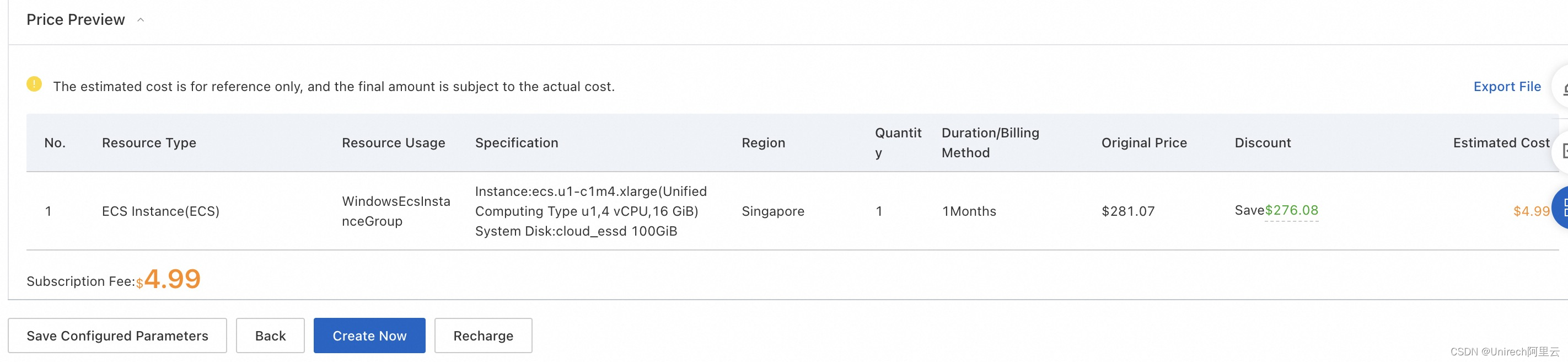Click the Price Preview heading text
The width and height of the screenshot is (1568, 362).
click(76, 20)
